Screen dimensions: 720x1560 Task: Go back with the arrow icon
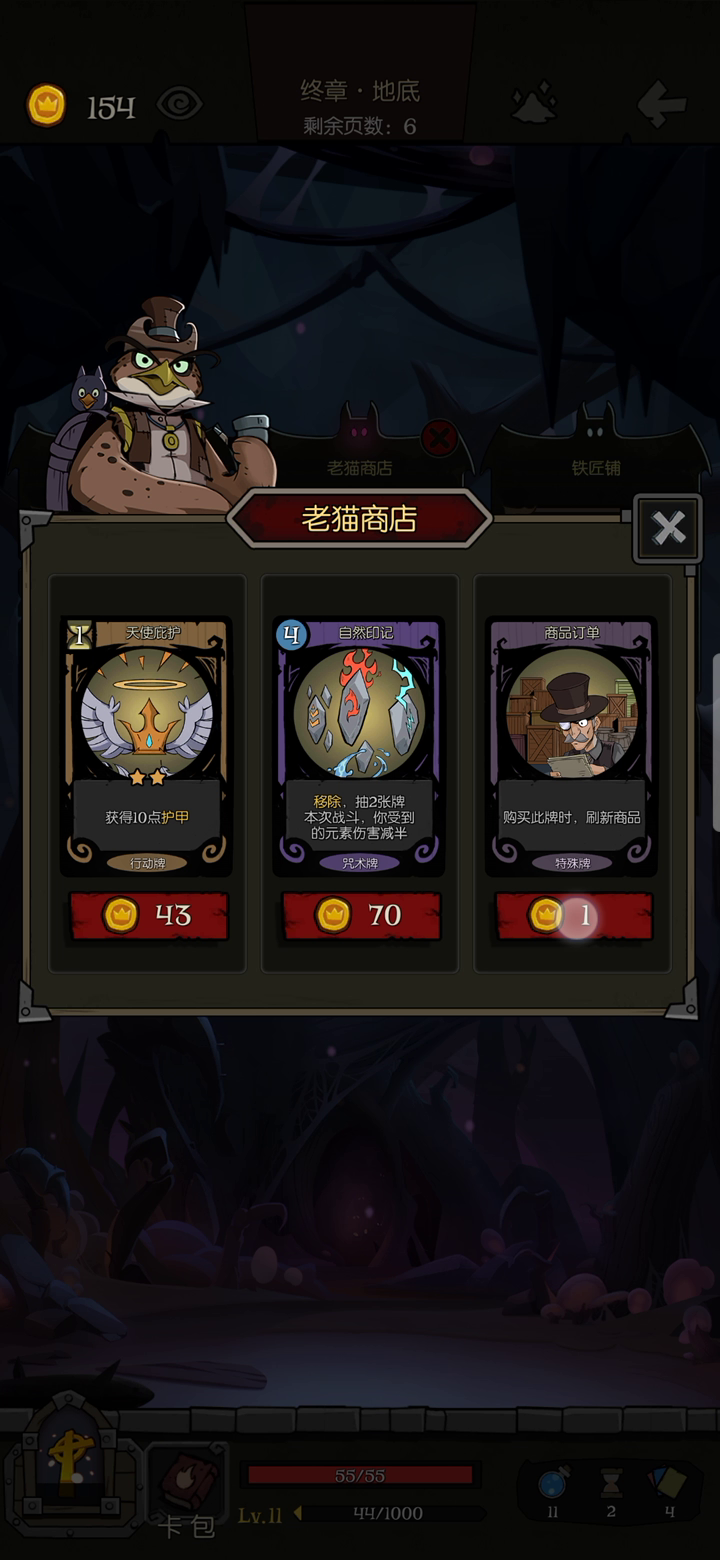(662, 104)
